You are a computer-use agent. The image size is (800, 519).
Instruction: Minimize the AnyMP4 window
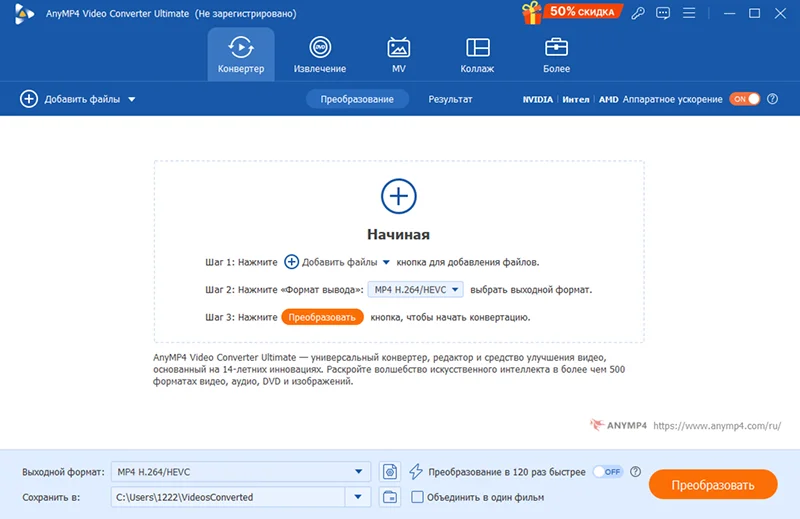pyautogui.click(x=730, y=13)
